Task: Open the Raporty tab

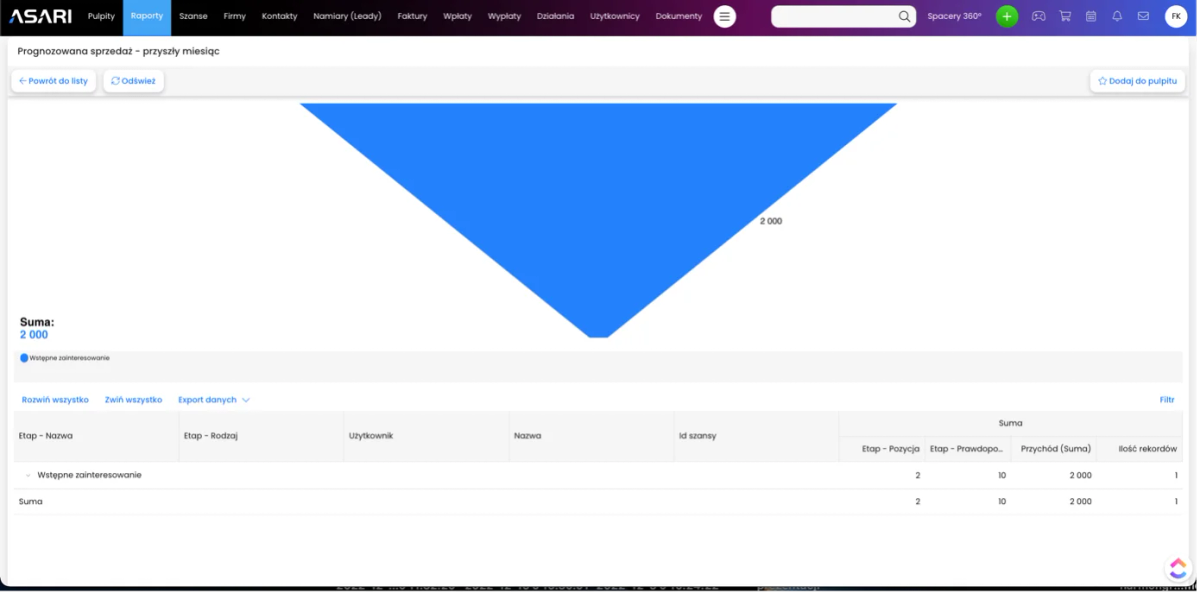Action: (147, 16)
